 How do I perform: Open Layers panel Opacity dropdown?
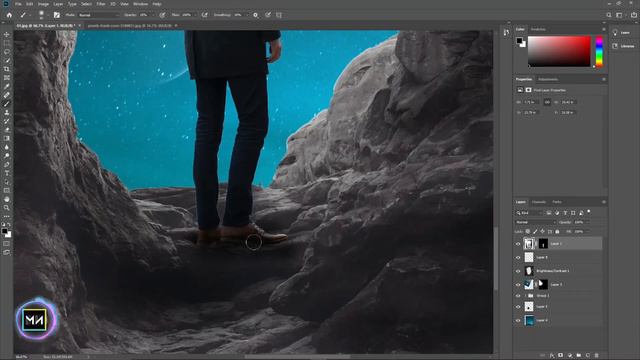click(587, 222)
